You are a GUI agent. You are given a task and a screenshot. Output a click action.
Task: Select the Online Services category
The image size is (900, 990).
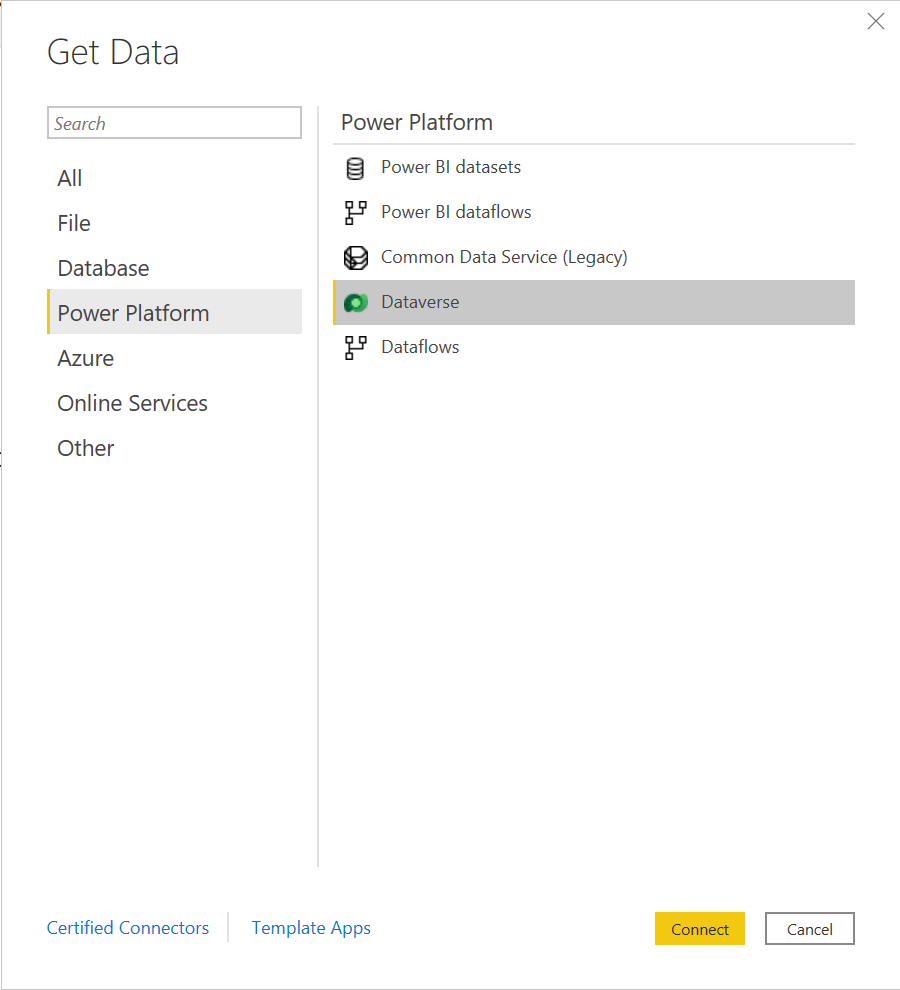click(x=132, y=403)
